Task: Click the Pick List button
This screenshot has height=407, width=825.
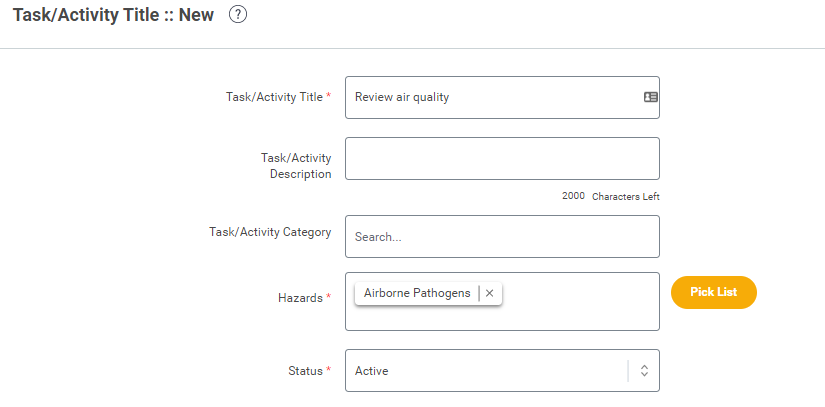Action: point(713,292)
